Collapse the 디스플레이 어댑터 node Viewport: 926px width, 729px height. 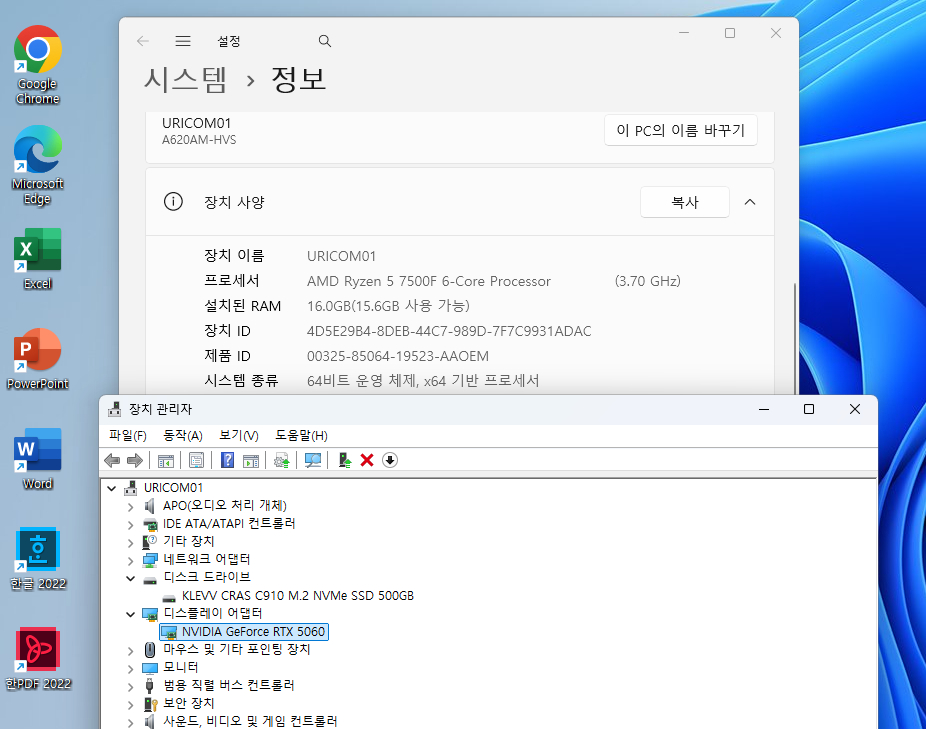130,613
